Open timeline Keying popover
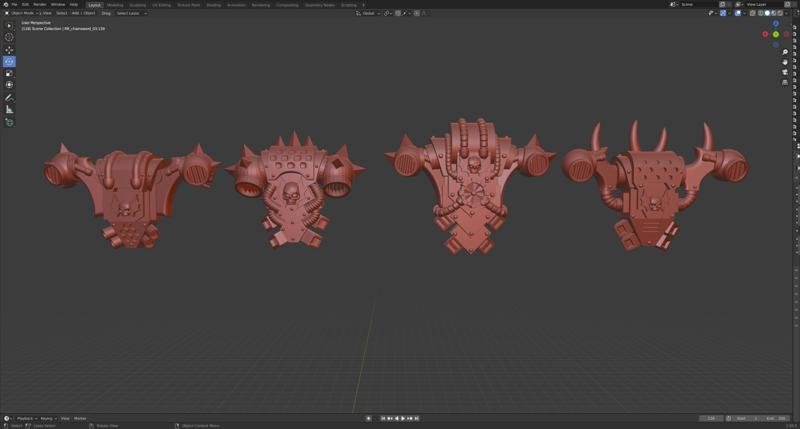 (x=48, y=418)
